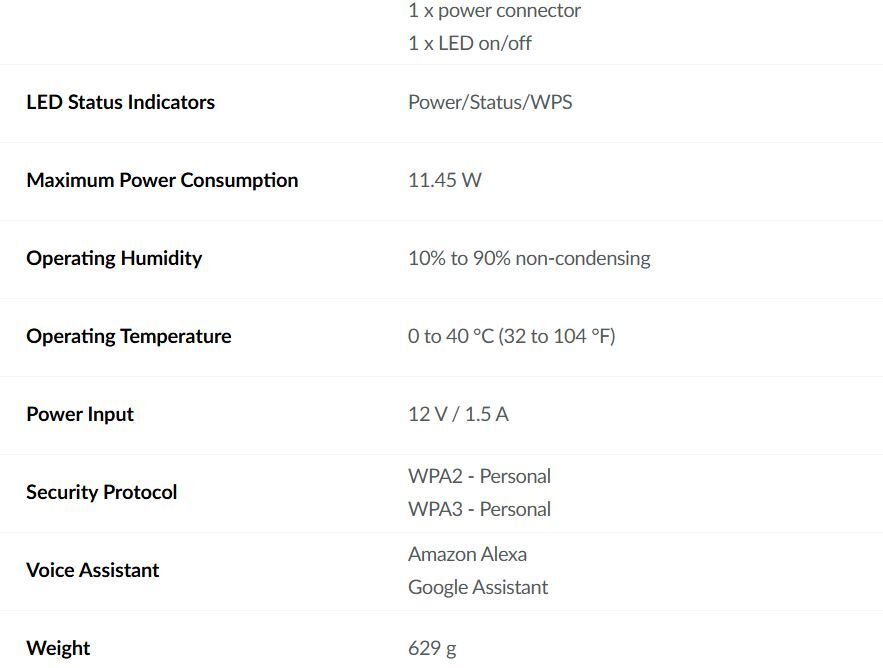
Task: Click the Maximum Power Consumption label
Action: coord(162,180)
